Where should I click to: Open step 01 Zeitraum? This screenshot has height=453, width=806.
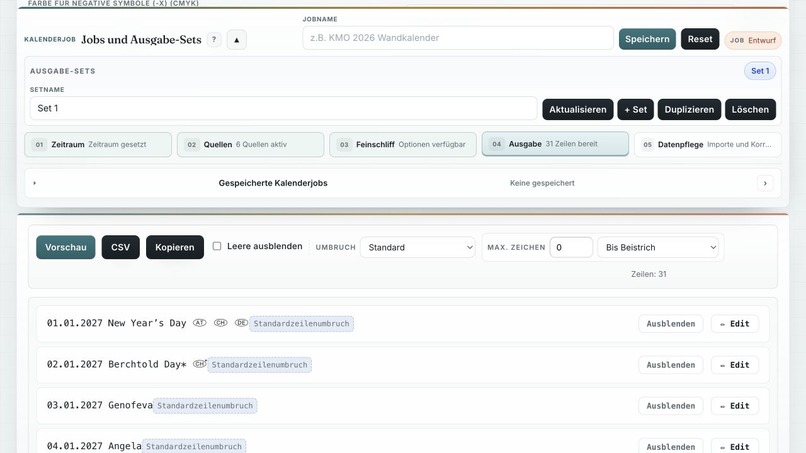click(x=98, y=144)
